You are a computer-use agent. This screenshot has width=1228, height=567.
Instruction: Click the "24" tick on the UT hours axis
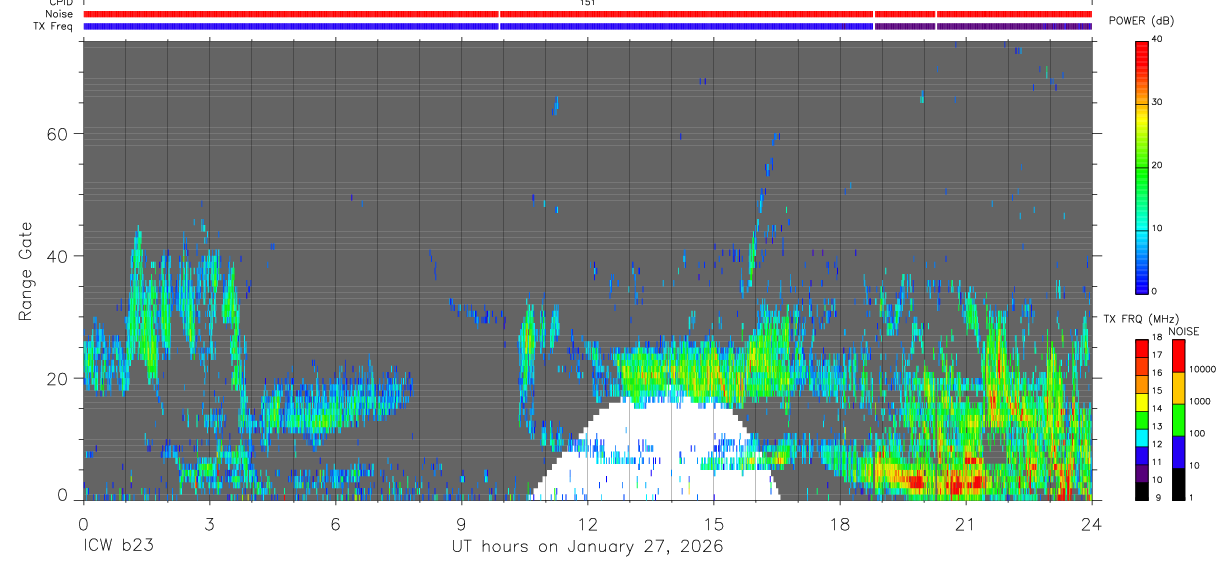pos(1092,523)
